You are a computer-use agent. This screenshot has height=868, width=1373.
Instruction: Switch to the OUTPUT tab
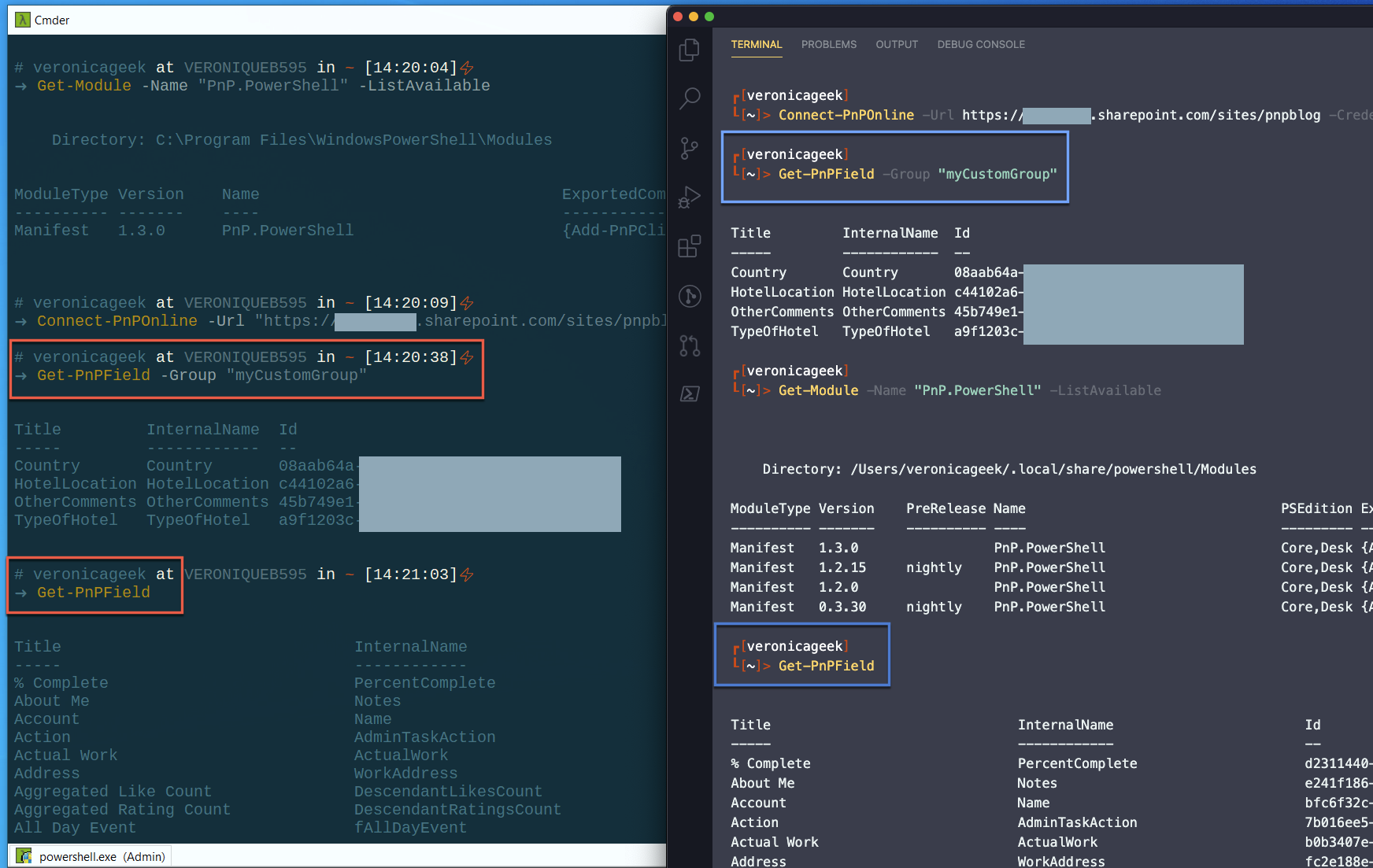pos(897,45)
